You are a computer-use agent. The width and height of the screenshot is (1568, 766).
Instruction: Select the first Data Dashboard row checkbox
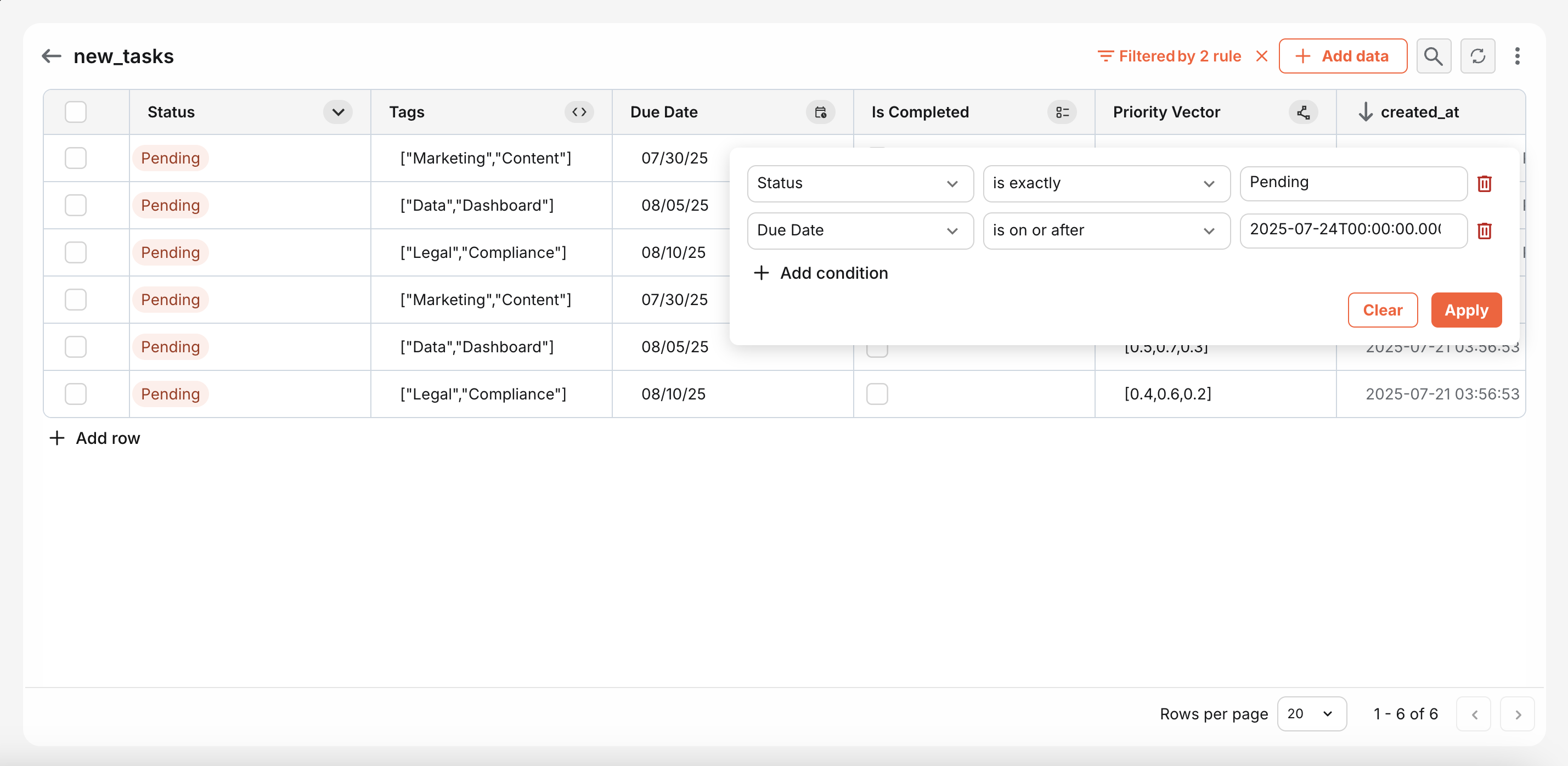click(x=76, y=205)
